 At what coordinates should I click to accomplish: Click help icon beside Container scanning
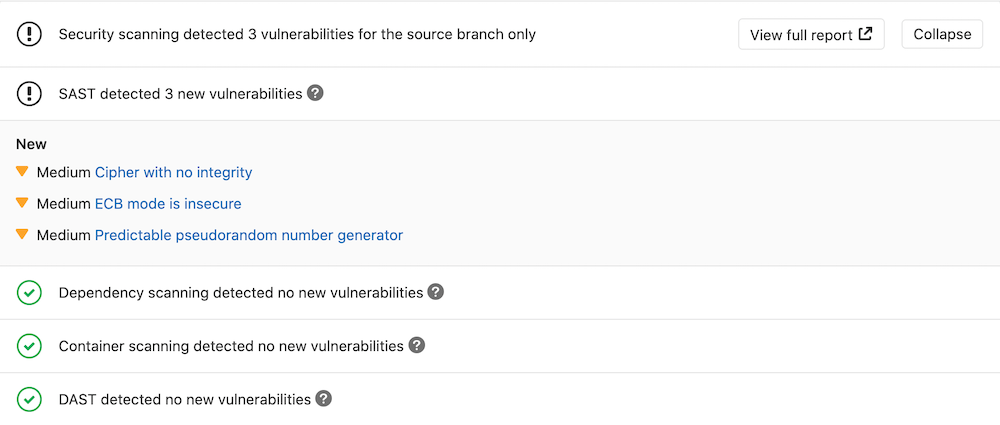417,345
